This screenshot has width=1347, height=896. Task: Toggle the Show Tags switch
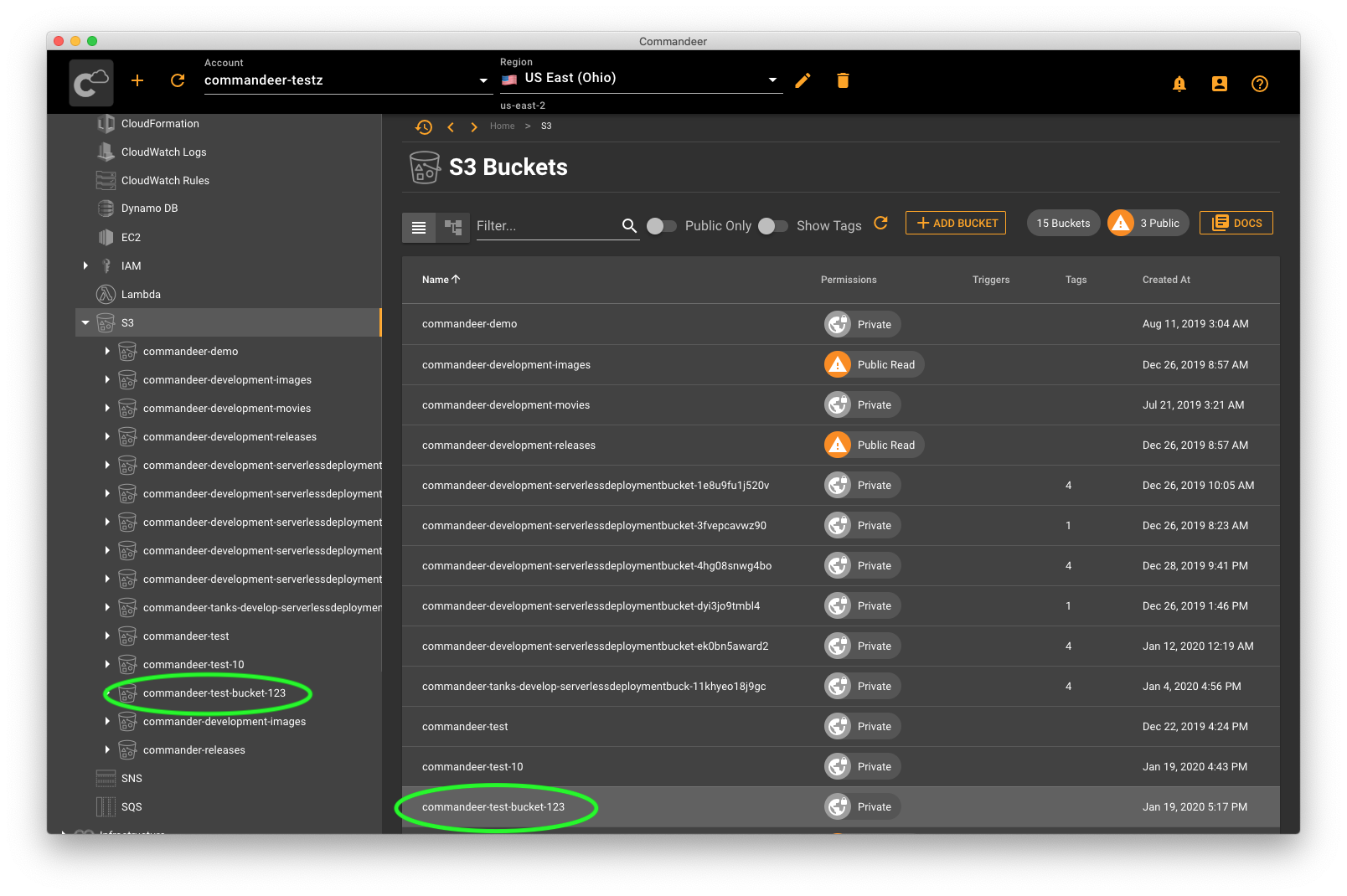click(x=772, y=226)
